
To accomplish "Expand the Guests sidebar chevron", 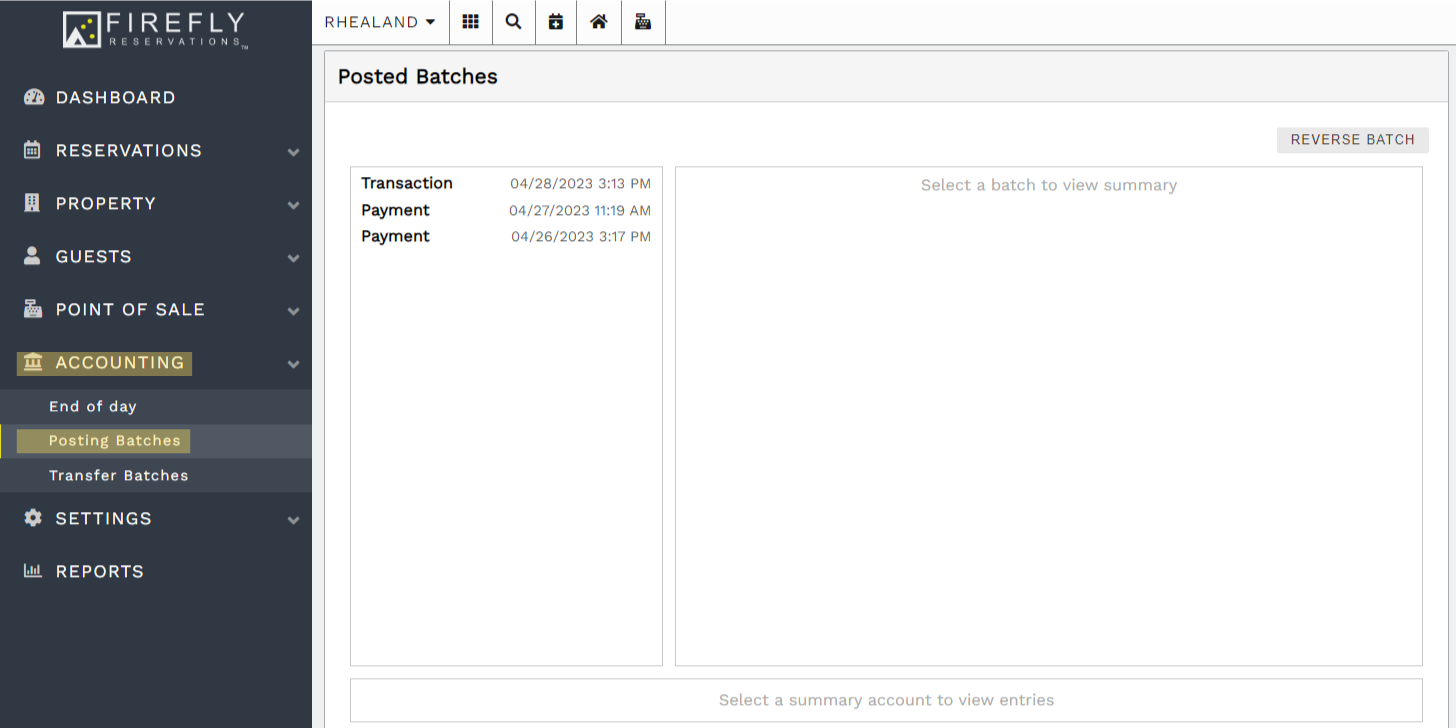I will (293, 258).
